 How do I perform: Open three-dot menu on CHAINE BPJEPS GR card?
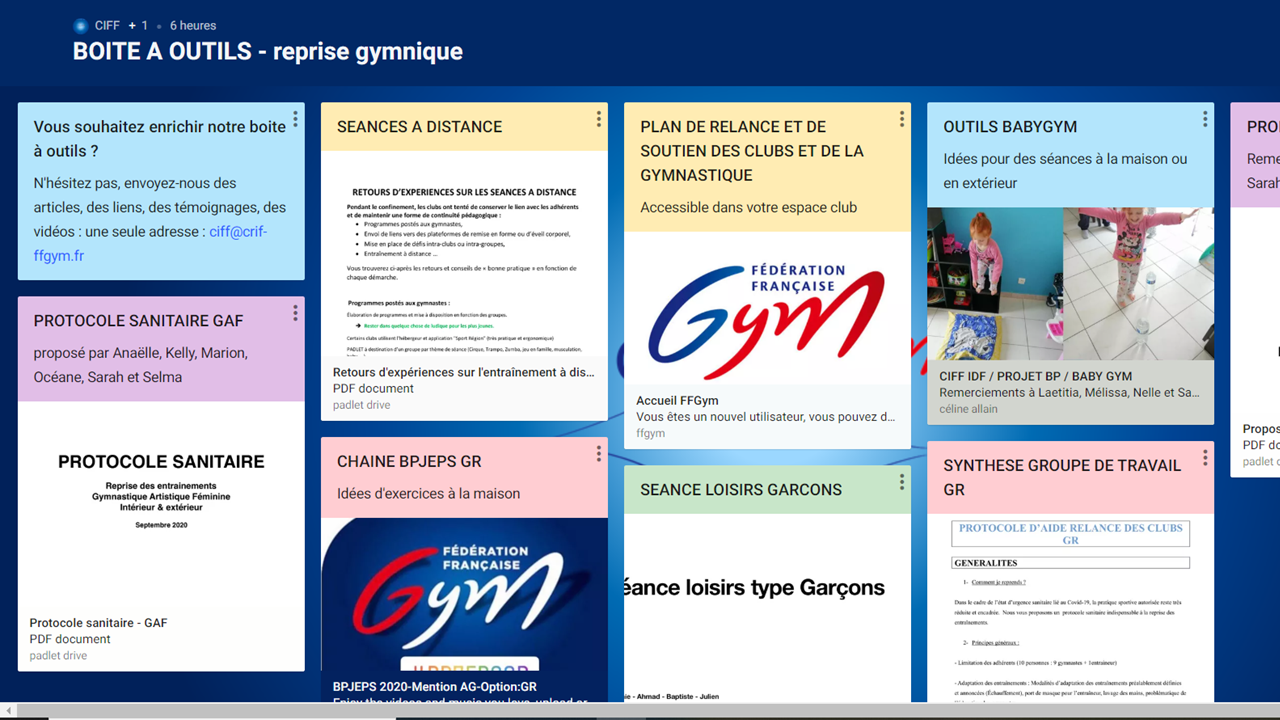(599, 454)
